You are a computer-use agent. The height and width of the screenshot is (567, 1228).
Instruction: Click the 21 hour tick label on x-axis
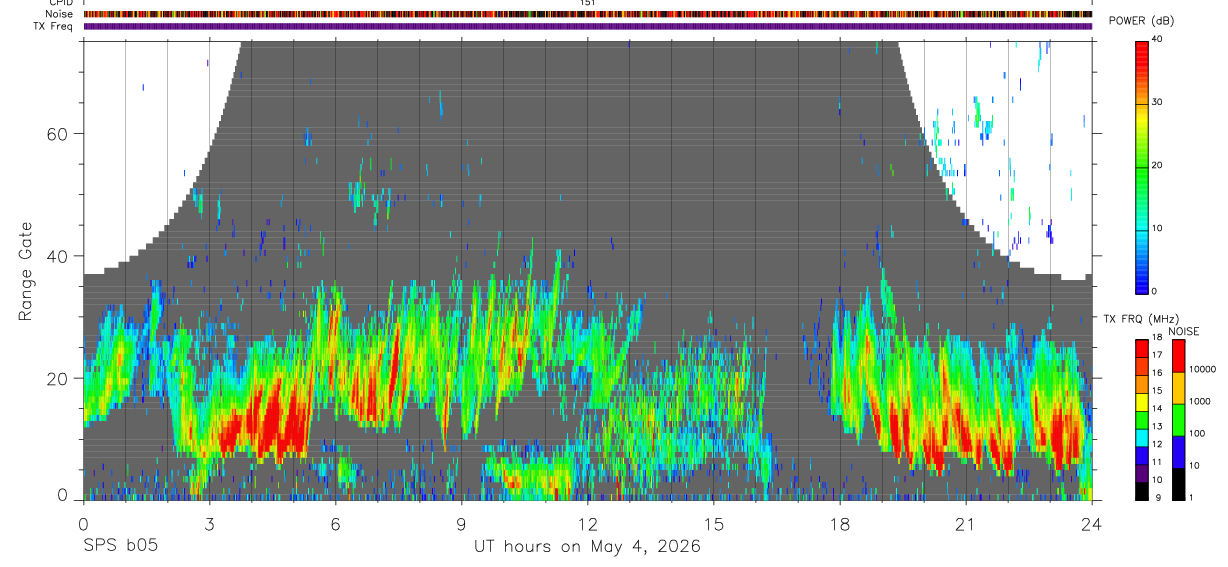[966, 524]
